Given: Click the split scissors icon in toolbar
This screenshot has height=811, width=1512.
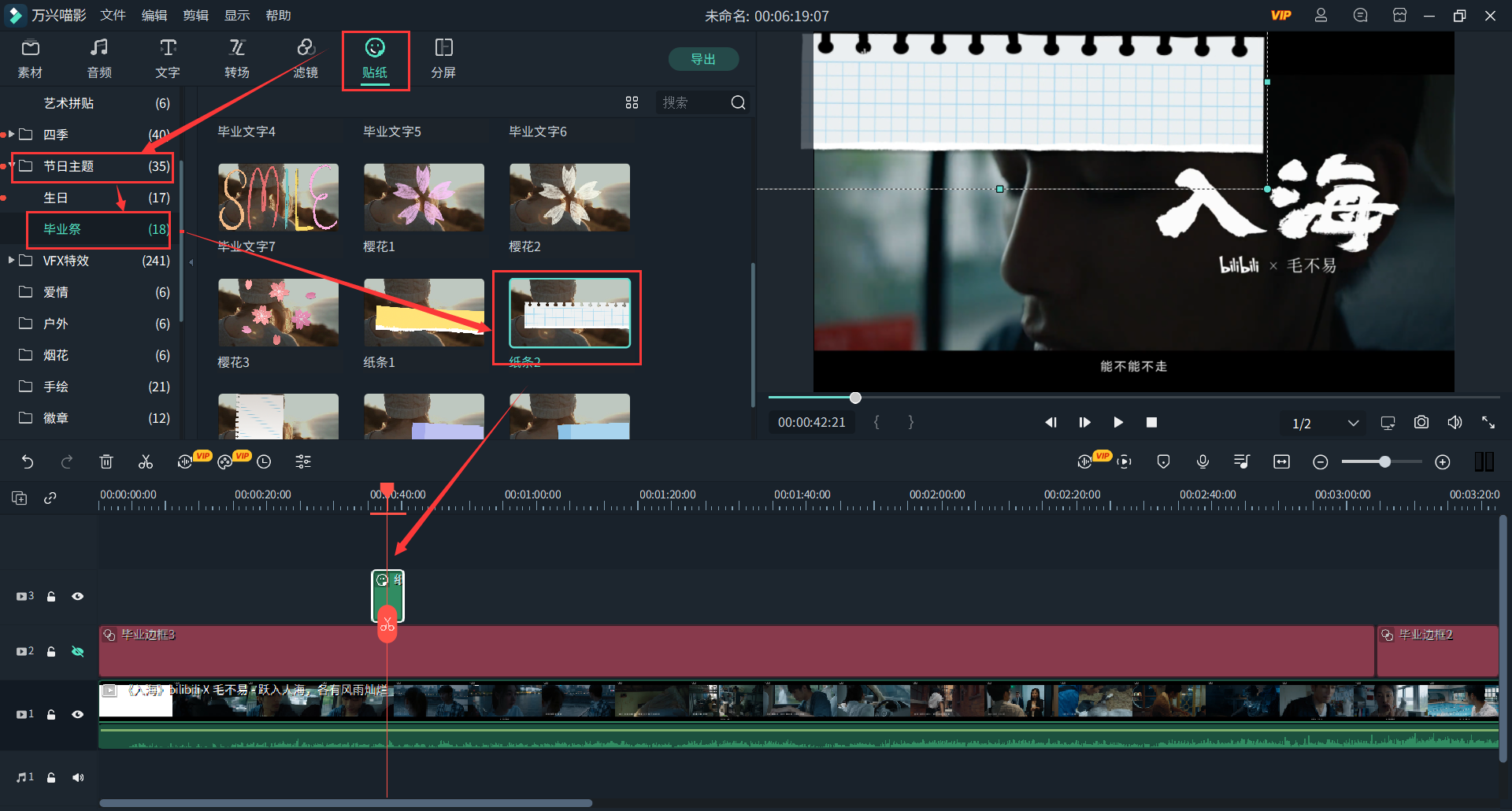Looking at the screenshot, I should 146,462.
